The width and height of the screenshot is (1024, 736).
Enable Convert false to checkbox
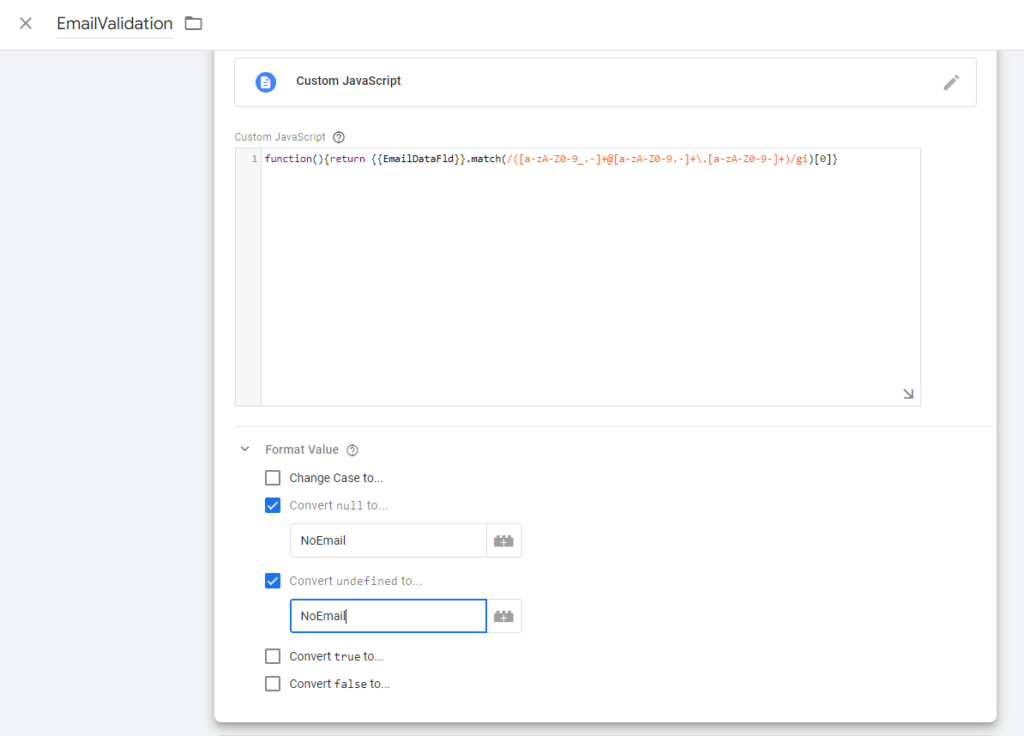point(273,684)
